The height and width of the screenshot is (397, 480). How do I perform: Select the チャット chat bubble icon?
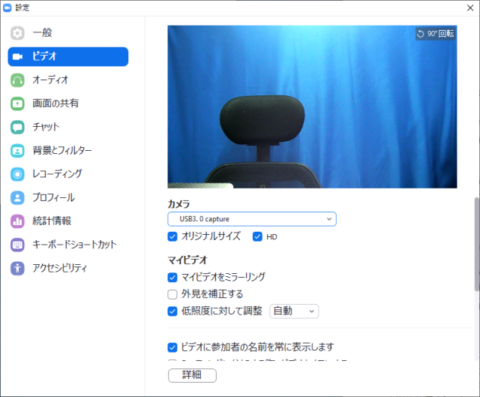click(x=17, y=127)
